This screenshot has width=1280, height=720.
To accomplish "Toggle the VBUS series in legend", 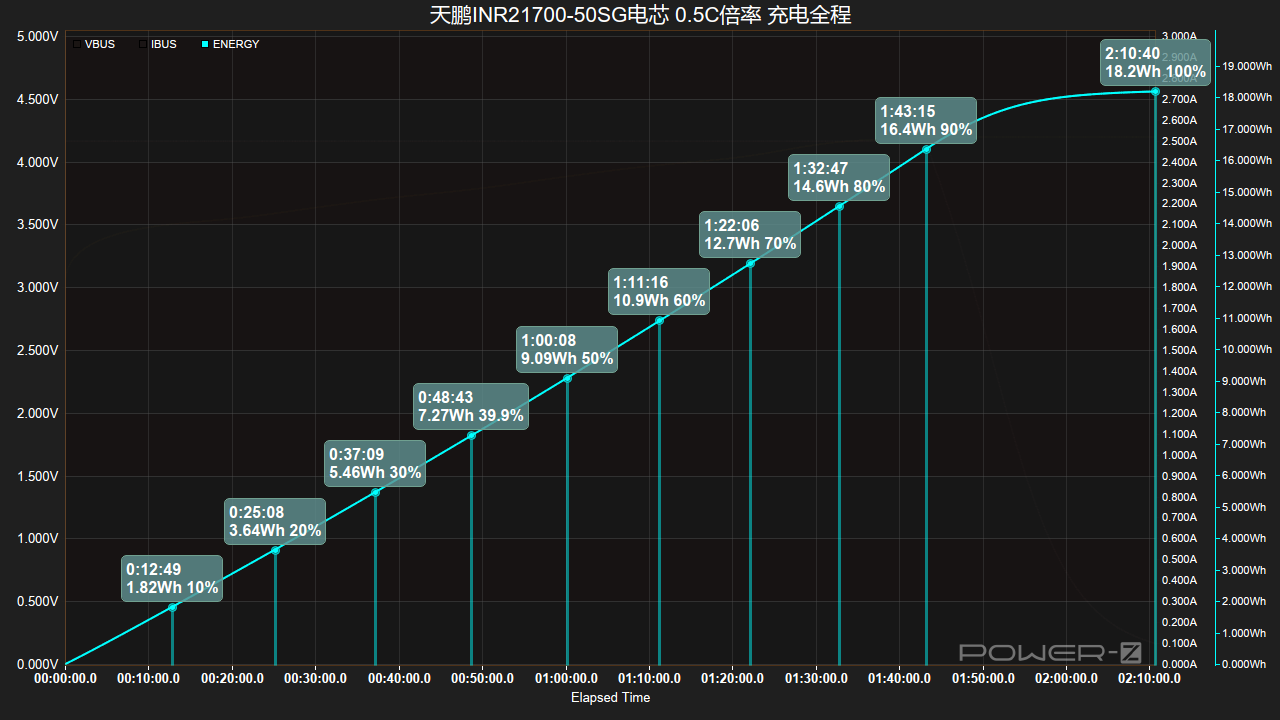I will point(93,44).
